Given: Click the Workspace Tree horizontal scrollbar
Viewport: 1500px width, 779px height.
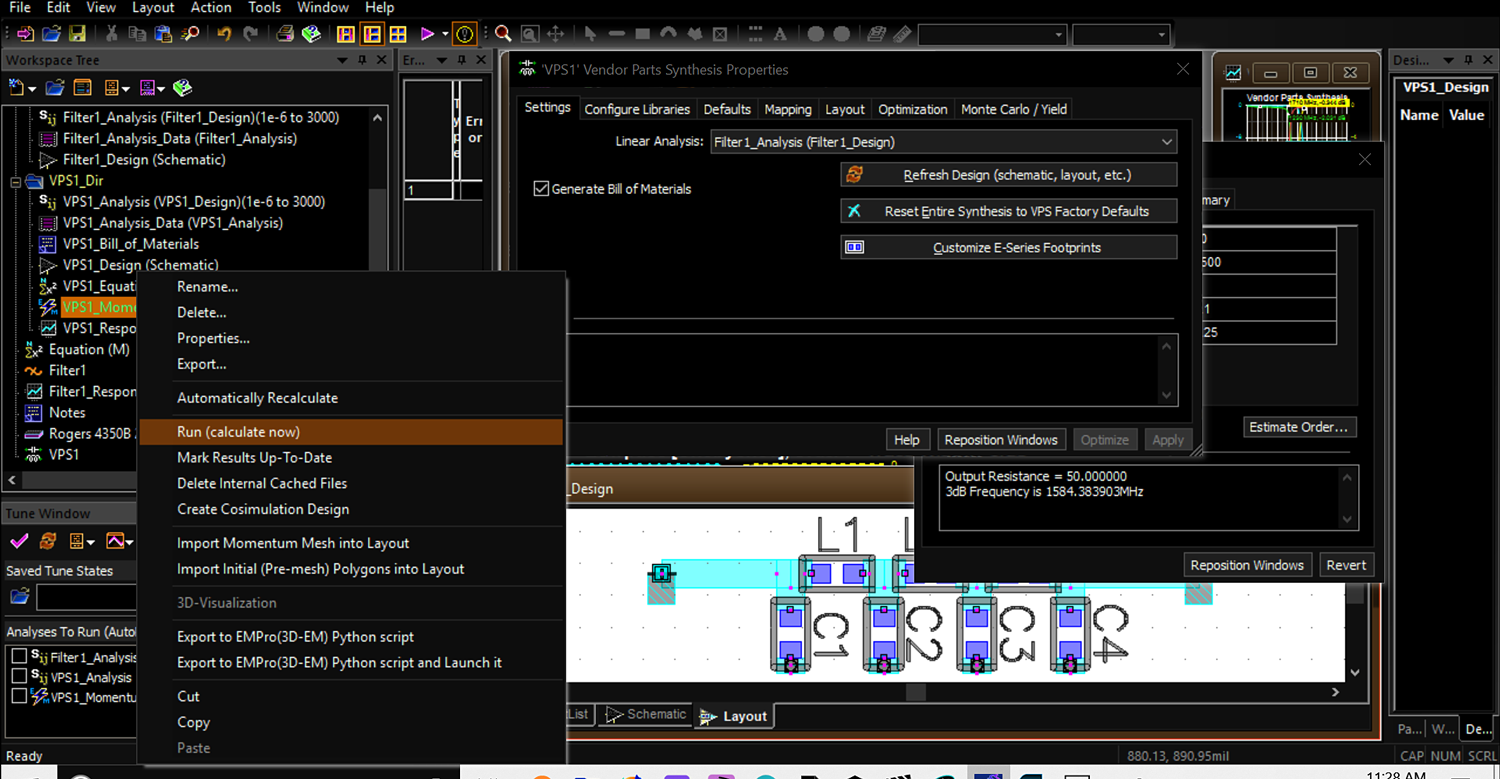Looking at the screenshot, I should (x=70, y=480).
